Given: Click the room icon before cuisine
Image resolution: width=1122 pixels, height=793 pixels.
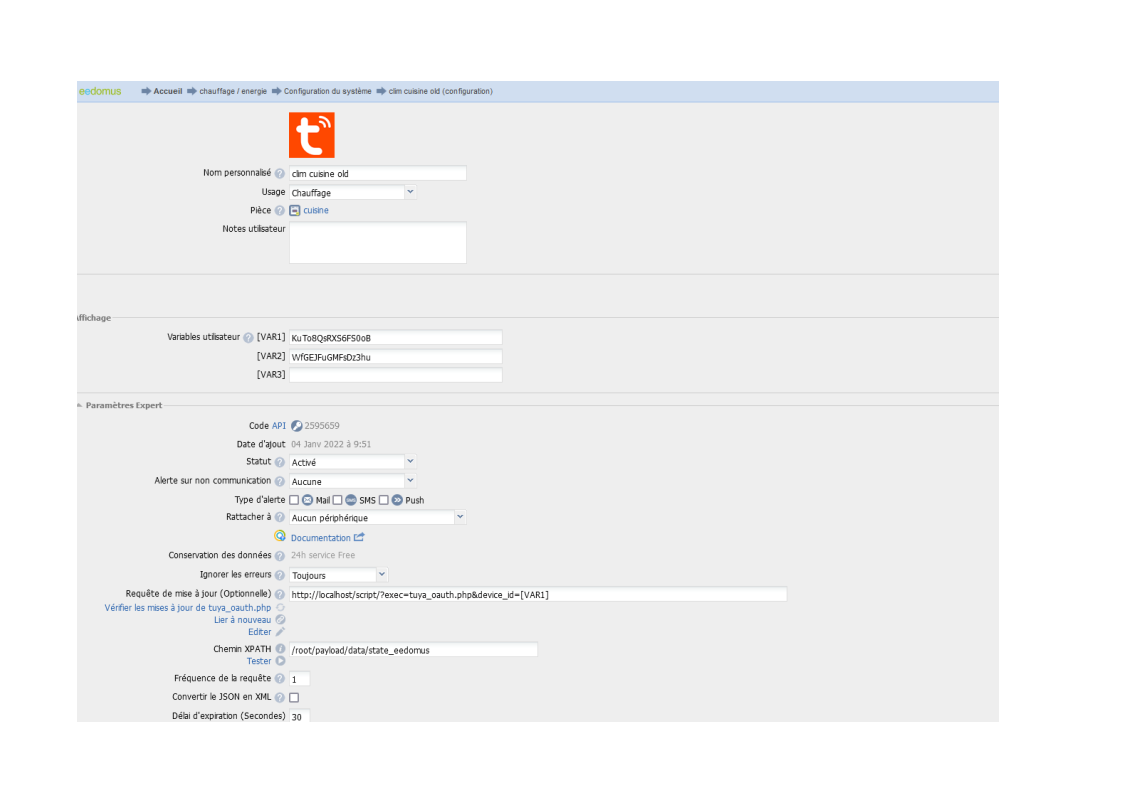Looking at the screenshot, I should 295,210.
